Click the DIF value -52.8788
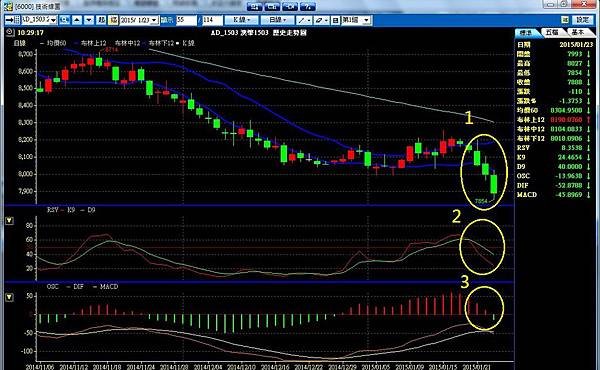 tap(569, 185)
